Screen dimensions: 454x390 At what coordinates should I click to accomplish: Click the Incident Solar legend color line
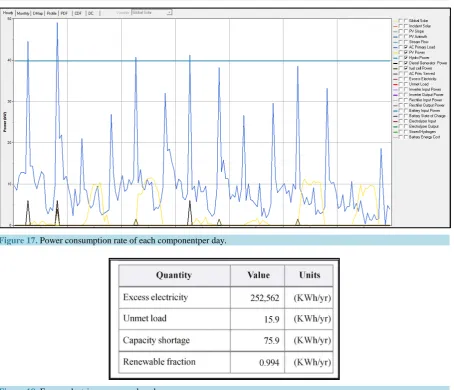(x=395, y=26)
